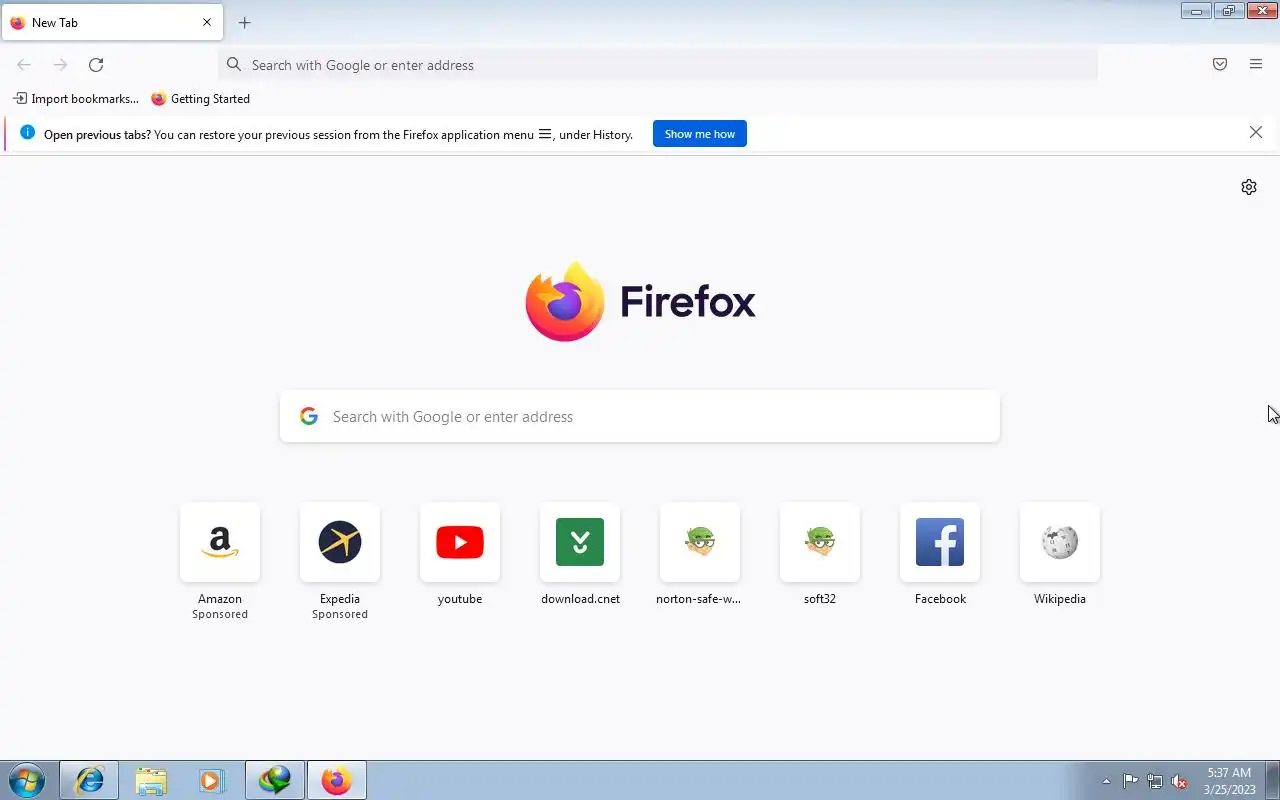This screenshot has height=800, width=1280.
Task: Open muted volume tray icon
Action: point(1180,781)
